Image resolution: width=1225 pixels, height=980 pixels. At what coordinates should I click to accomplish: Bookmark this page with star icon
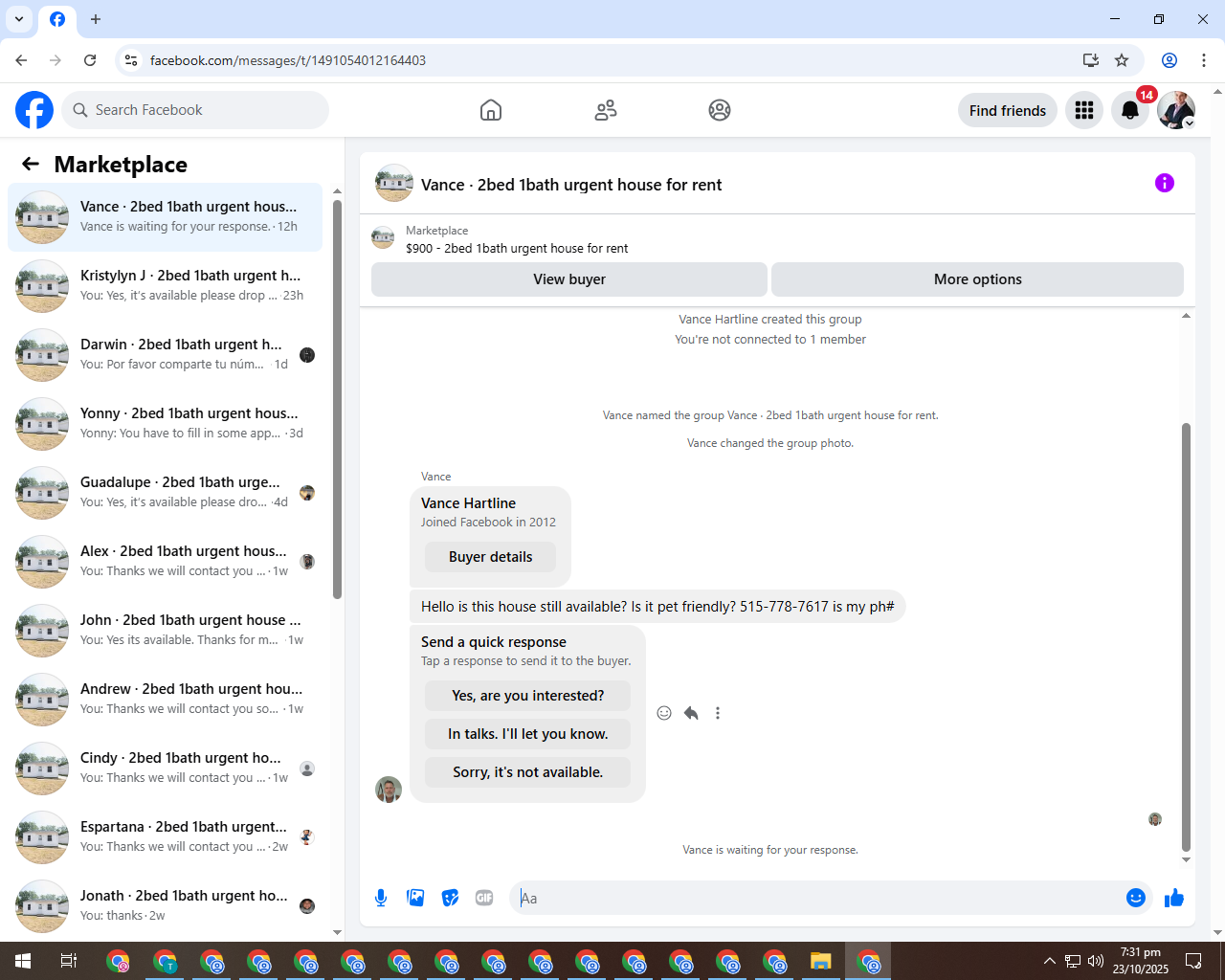[1122, 60]
